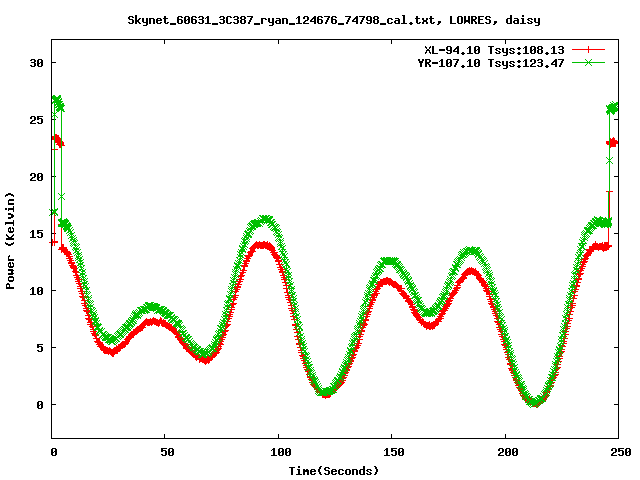Click the plot title Skynet_60631_3C387 text
Image resolution: width=640 pixels, height=480 pixels.
[334, 20]
